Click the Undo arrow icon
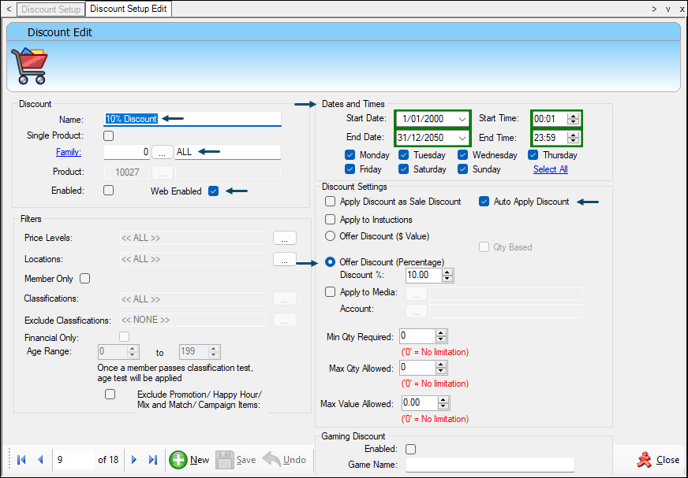This screenshot has height=478, width=688. click(271, 460)
